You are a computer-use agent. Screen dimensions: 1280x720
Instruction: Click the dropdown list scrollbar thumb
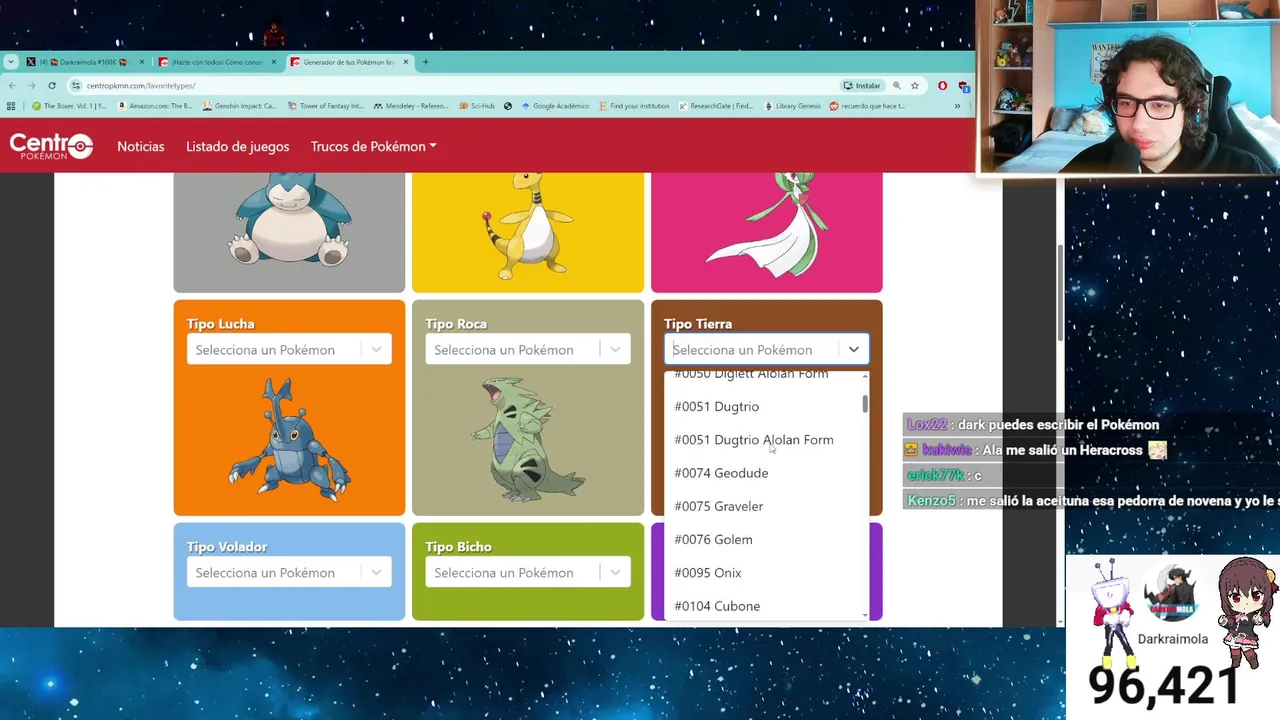[865, 404]
